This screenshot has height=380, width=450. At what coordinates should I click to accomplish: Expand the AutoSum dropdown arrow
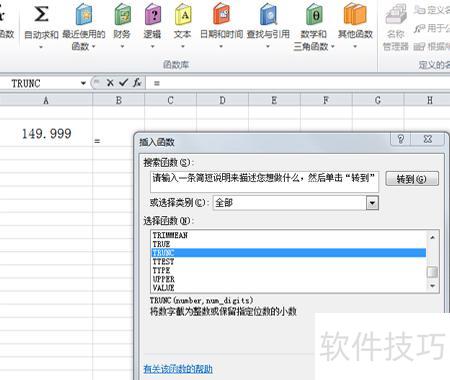[41, 47]
